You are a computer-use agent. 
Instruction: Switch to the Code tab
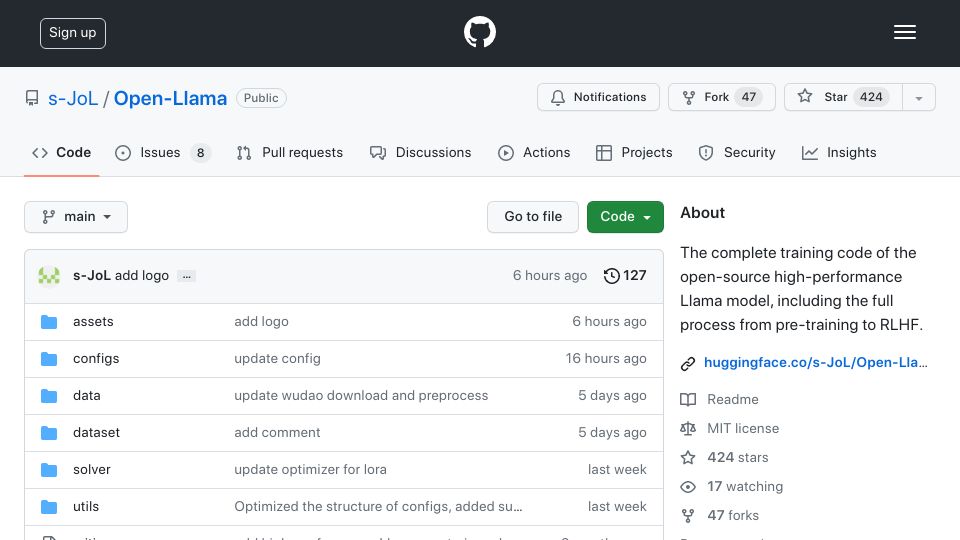[62, 152]
